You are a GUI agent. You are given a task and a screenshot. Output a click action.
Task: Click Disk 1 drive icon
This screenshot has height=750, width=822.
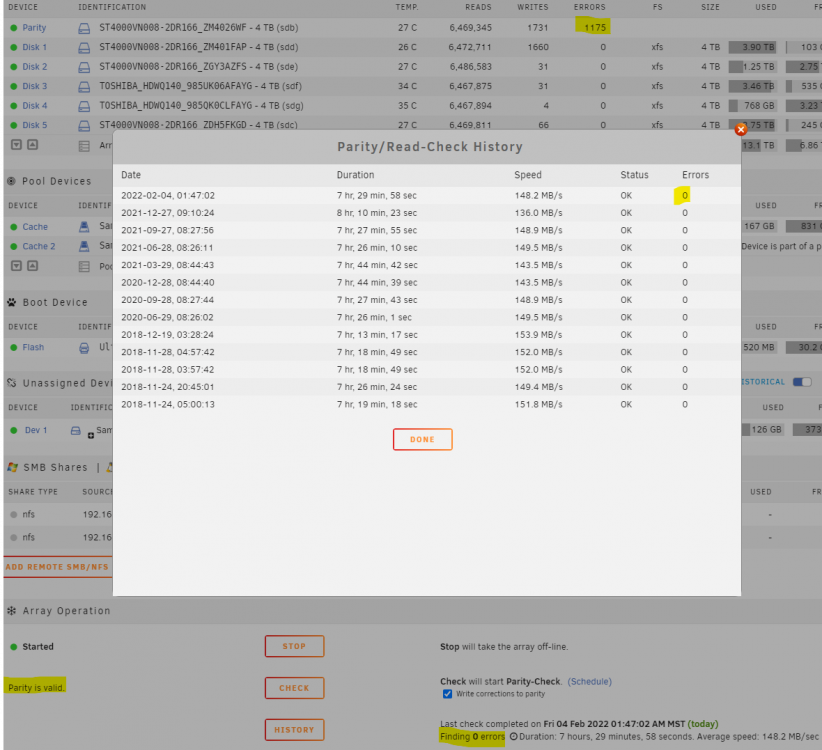tap(84, 48)
